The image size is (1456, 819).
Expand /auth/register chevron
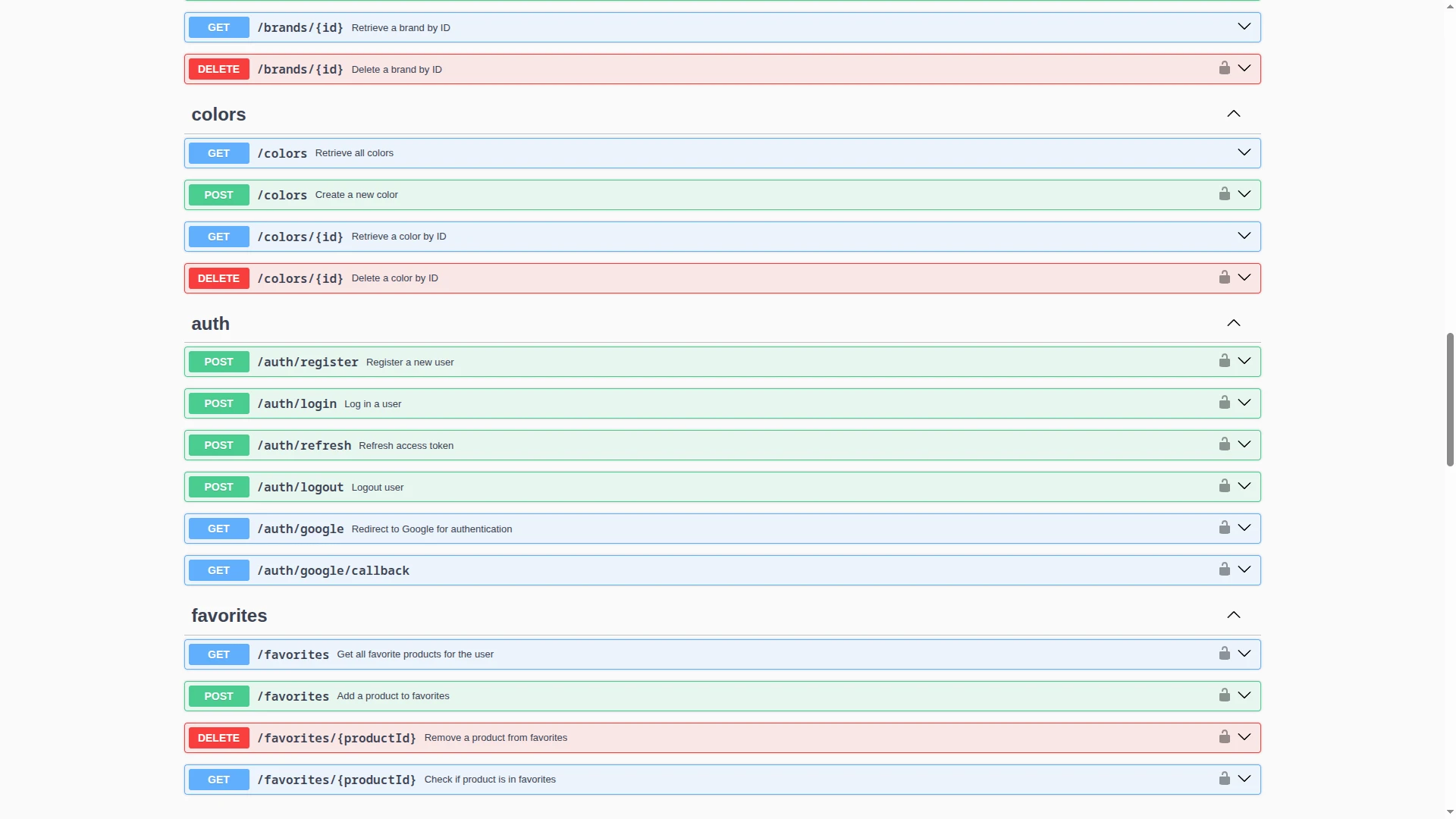coord(1244,361)
